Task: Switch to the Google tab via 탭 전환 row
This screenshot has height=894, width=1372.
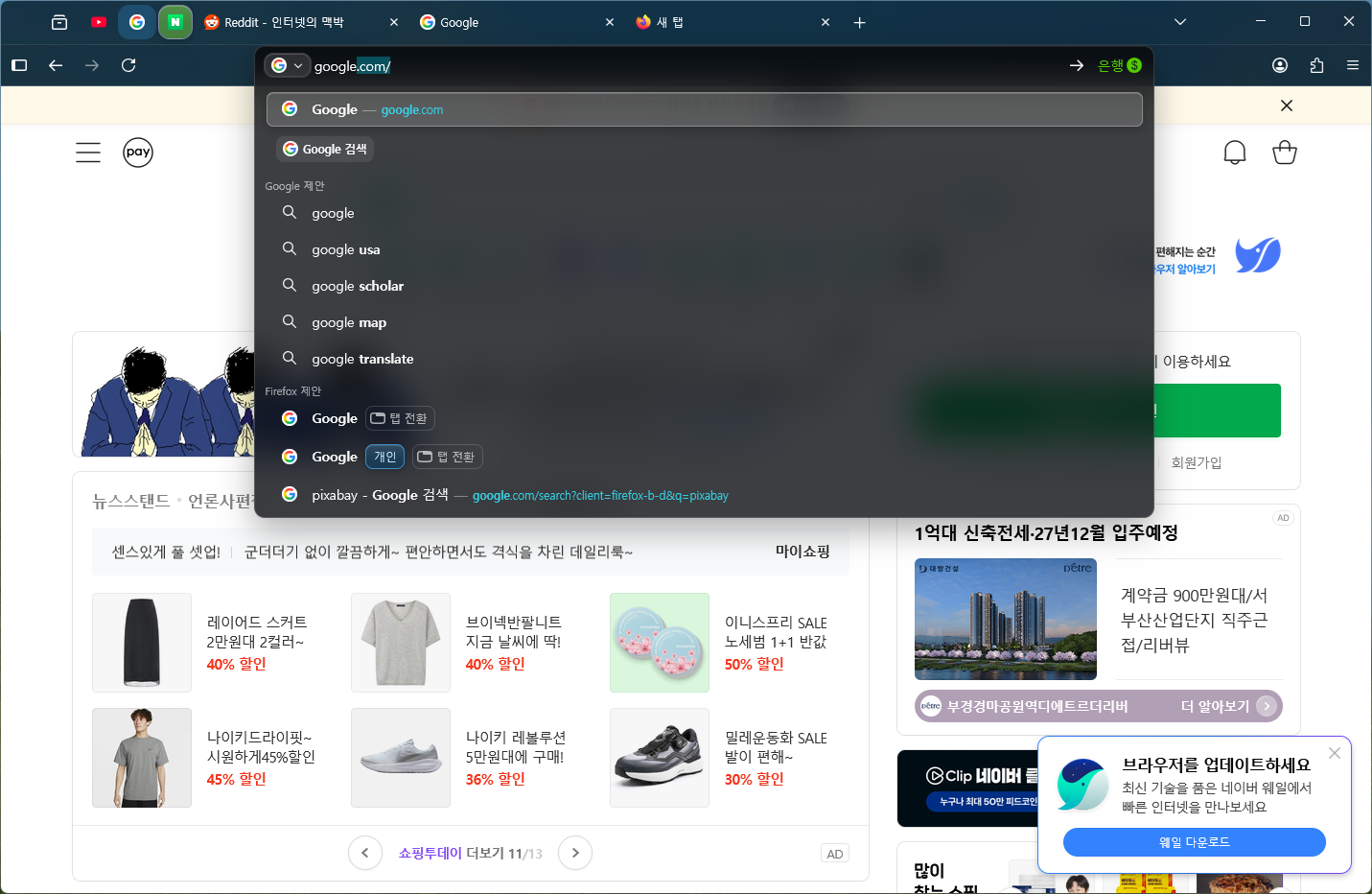Action: point(705,418)
